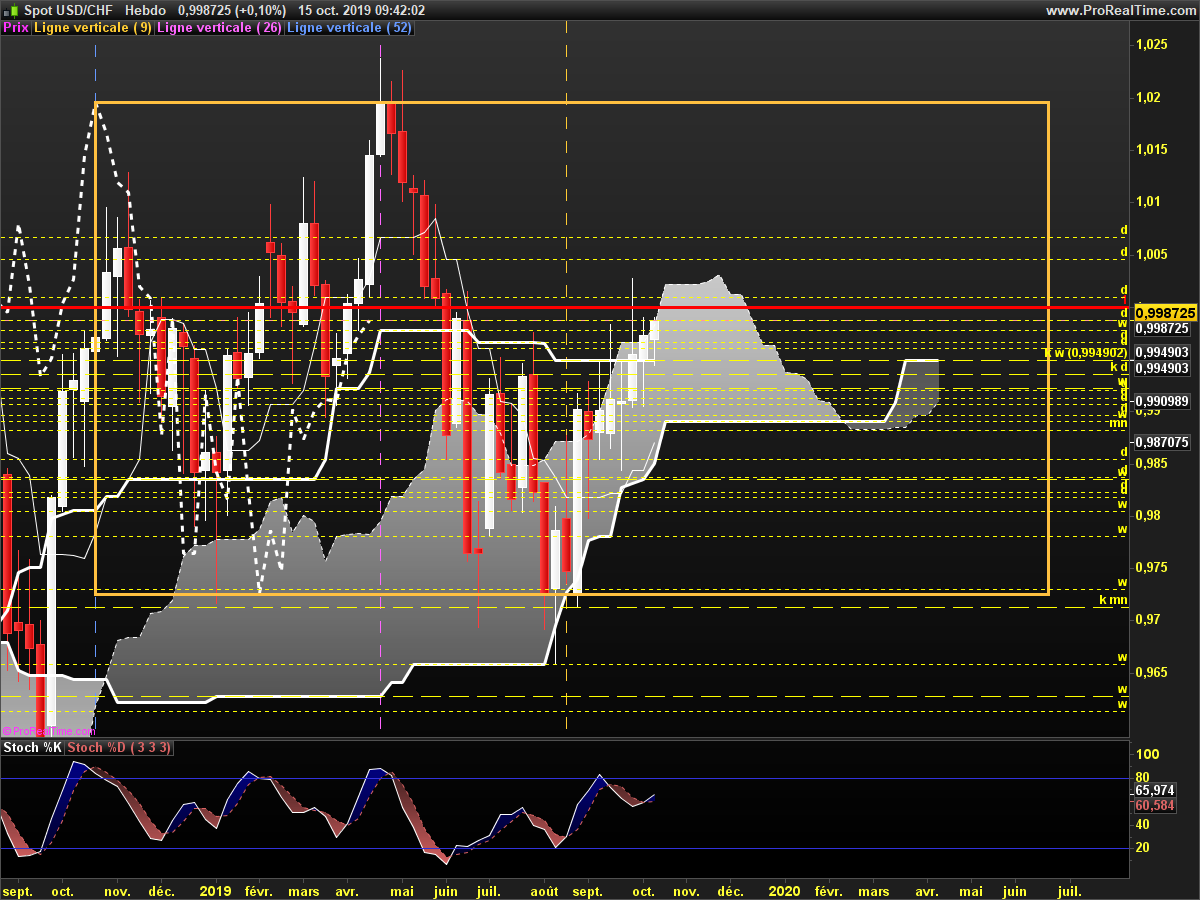
Task: Select the Prix indicator label
Action: pos(16,28)
